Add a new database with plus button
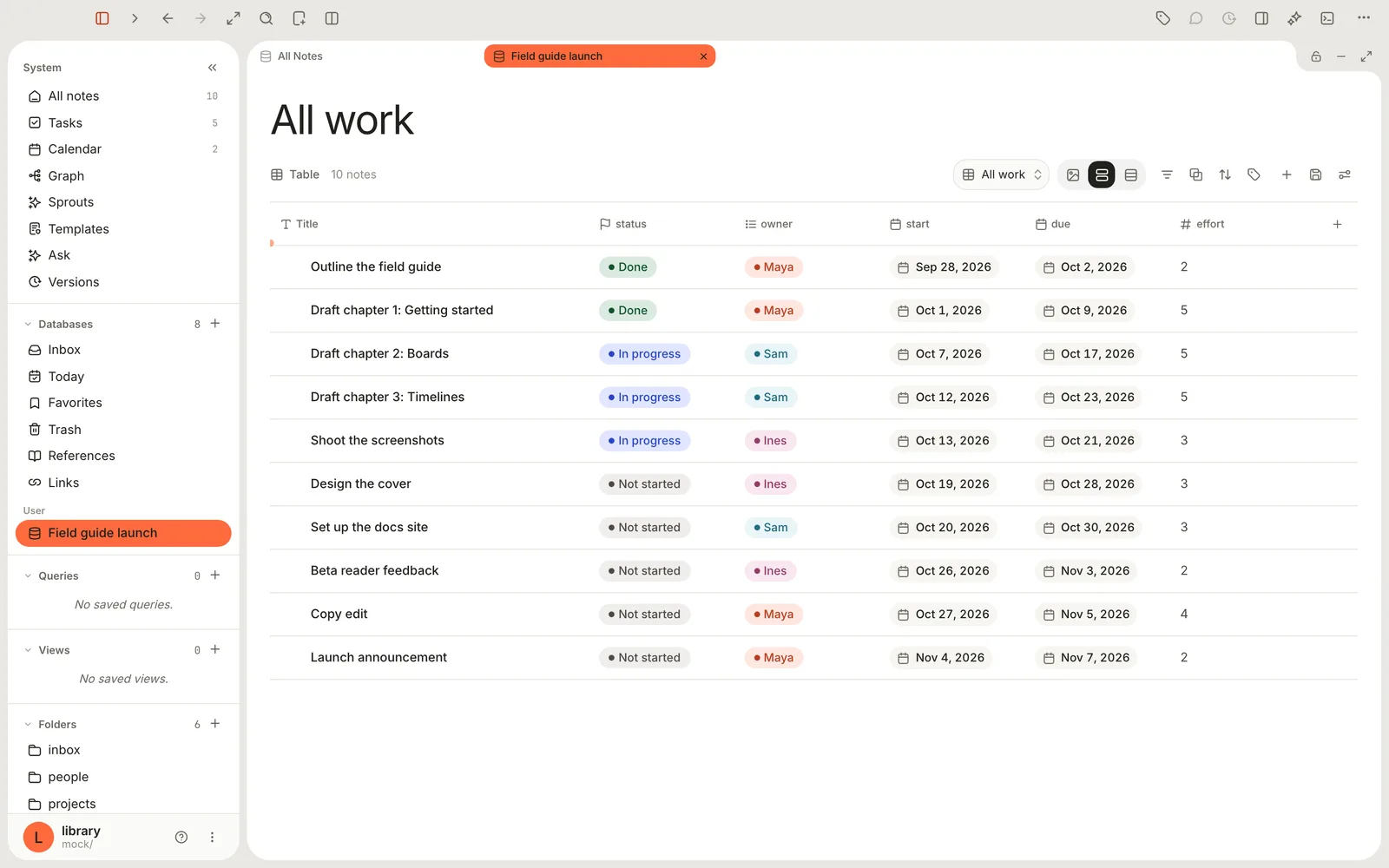Image resolution: width=1389 pixels, height=868 pixels. (x=215, y=324)
